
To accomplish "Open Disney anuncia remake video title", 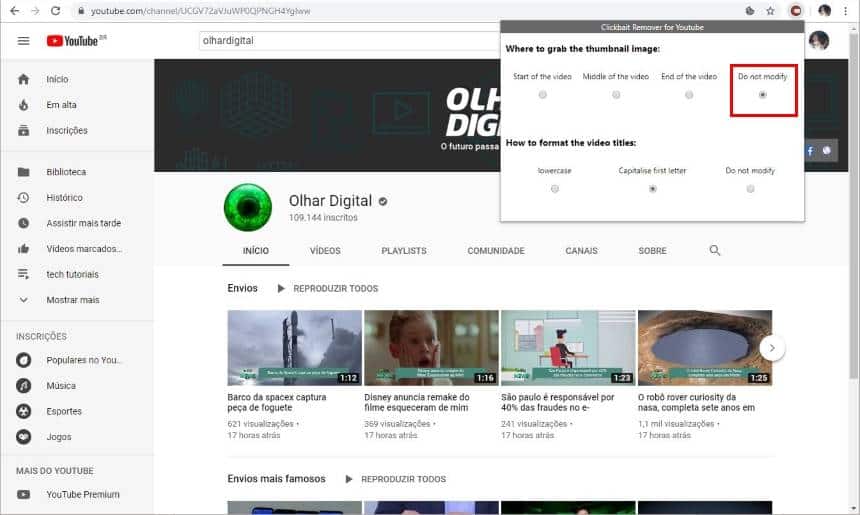I will tap(417, 402).
